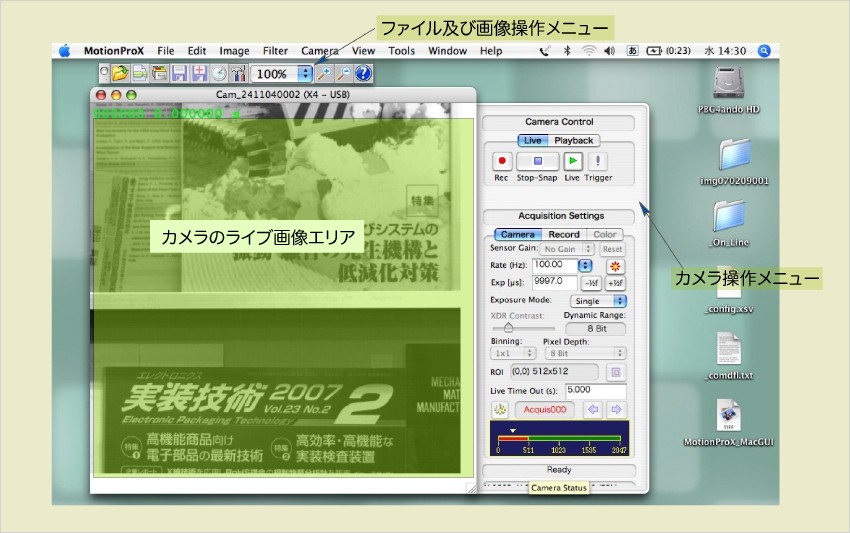Image resolution: width=850 pixels, height=533 pixels.
Task: Click the clock timer toolbar icon
Action: click(218, 73)
